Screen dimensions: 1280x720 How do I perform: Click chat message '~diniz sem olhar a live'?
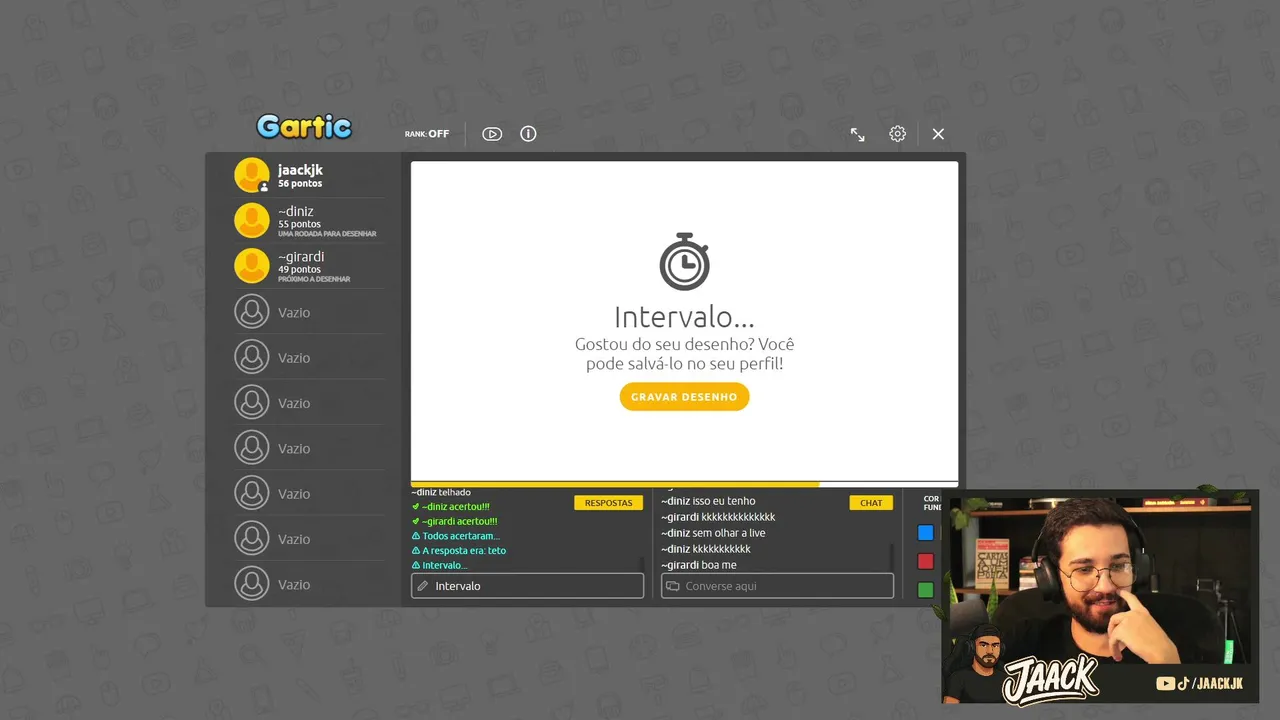[x=713, y=533]
